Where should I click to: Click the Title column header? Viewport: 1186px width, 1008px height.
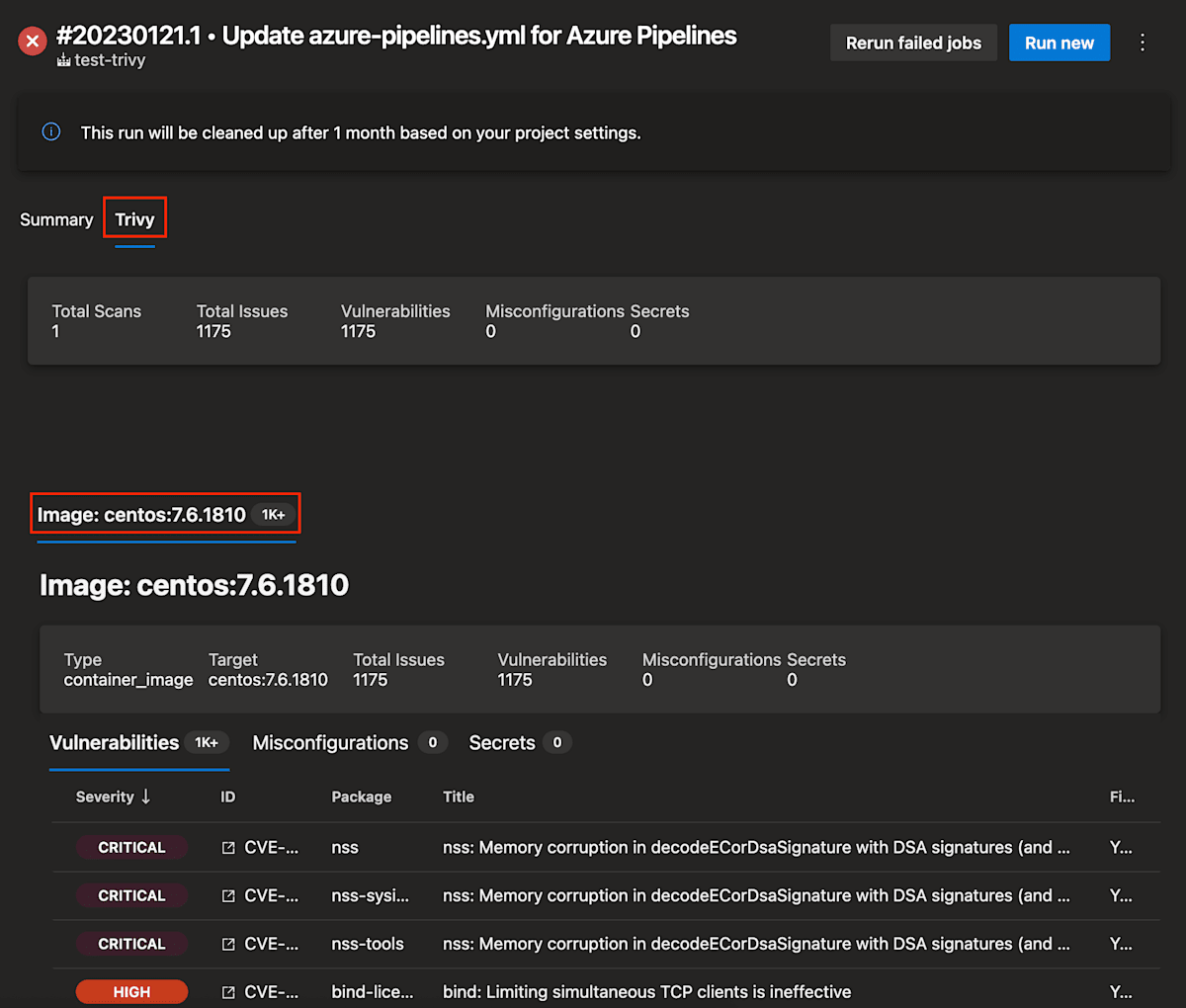click(459, 797)
